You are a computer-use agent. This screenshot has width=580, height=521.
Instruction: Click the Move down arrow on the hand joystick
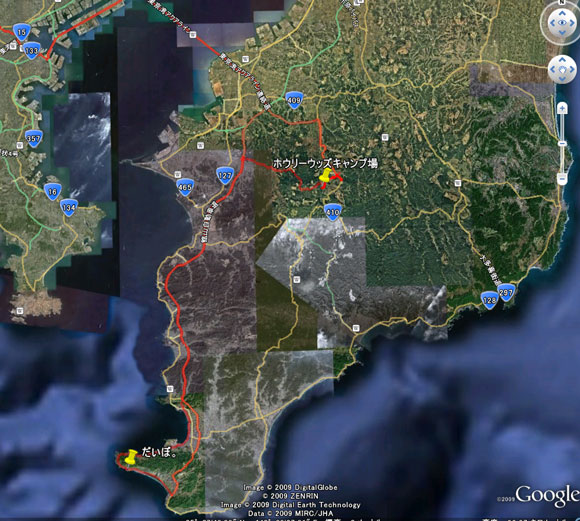click(x=562, y=79)
